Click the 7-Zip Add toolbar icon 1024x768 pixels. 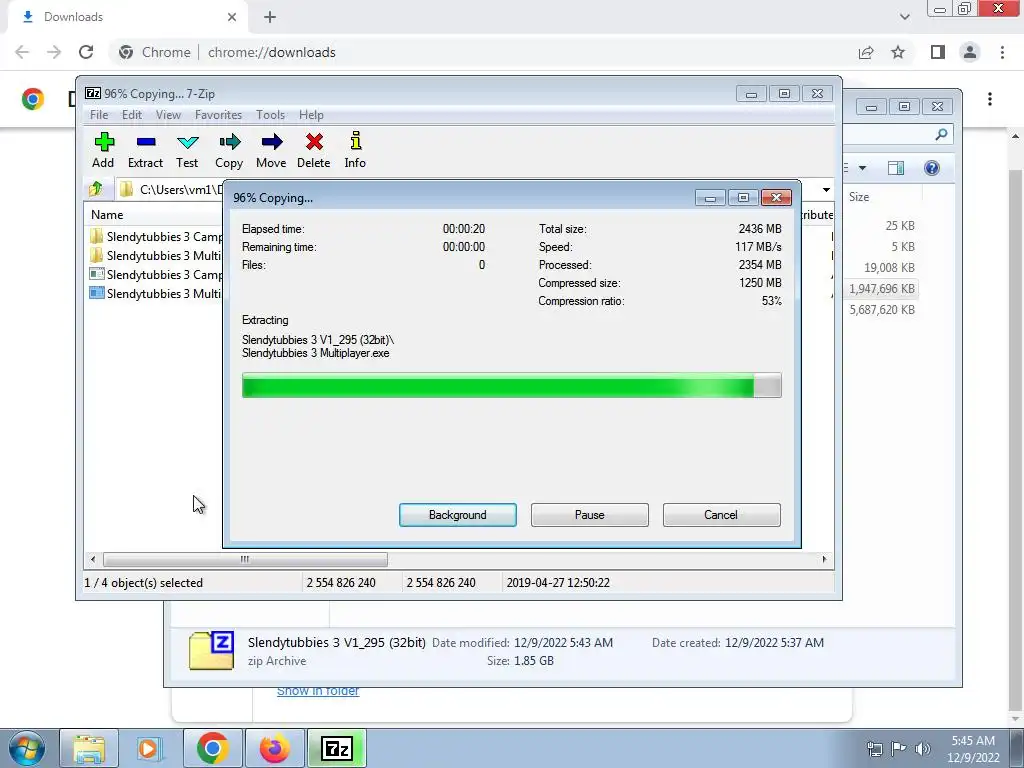pyautogui.click(x=103, y=151)
